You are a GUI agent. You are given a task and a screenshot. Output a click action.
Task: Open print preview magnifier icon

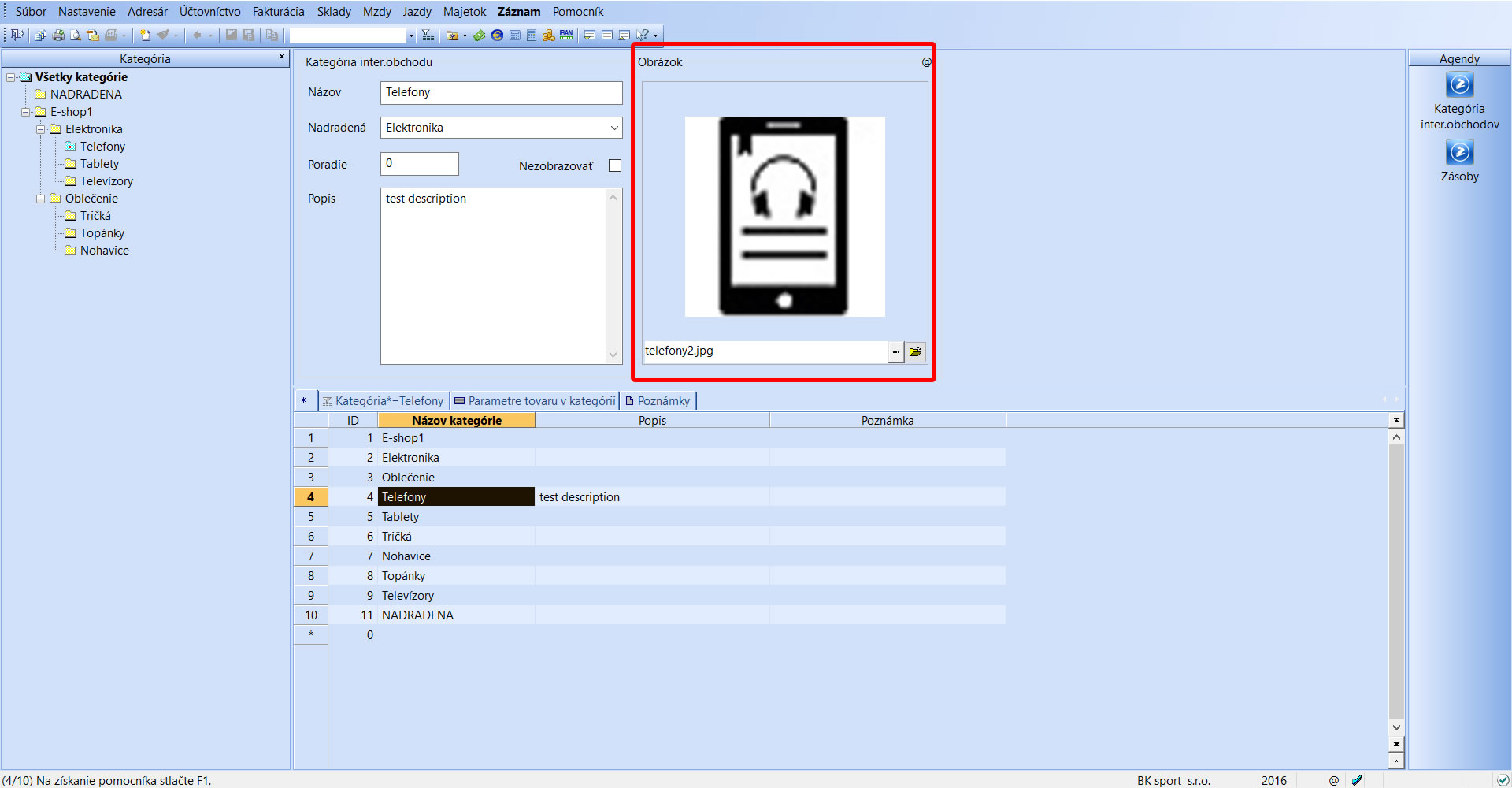pyautogui.click(x=76, y=35)
